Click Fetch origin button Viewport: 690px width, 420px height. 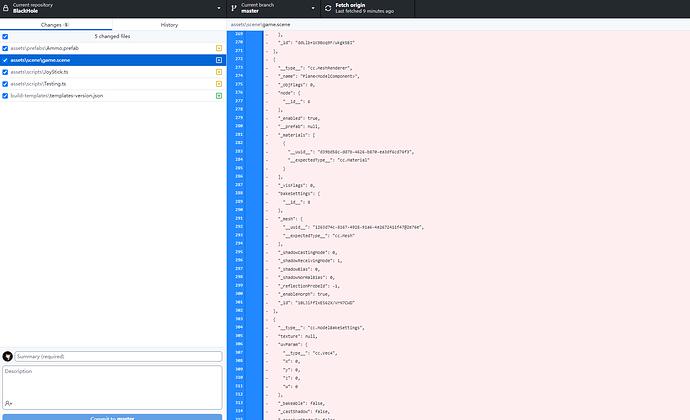pyautogui.click(x=367, y=8)
